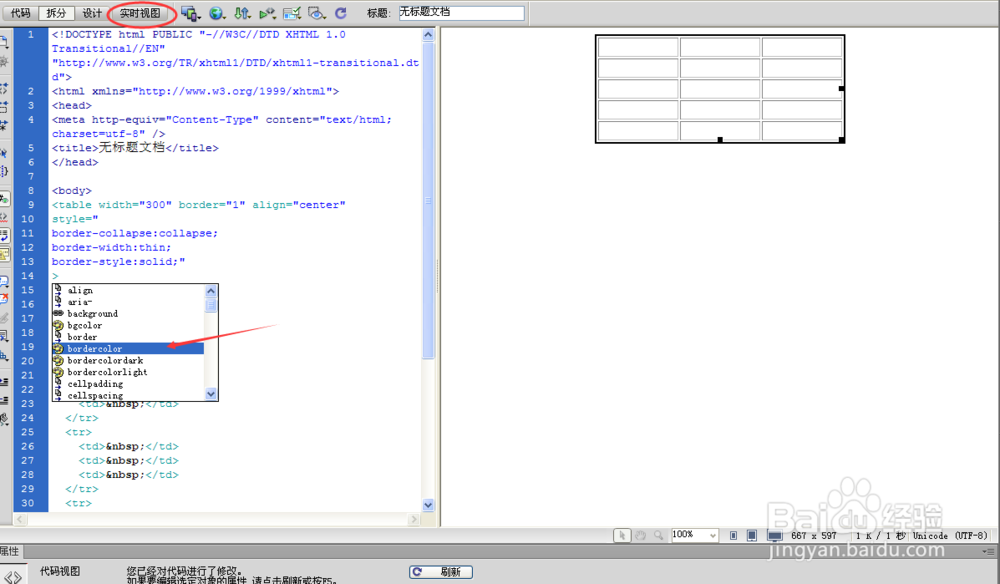Choose the desktop size window icon

click(775, 536)
